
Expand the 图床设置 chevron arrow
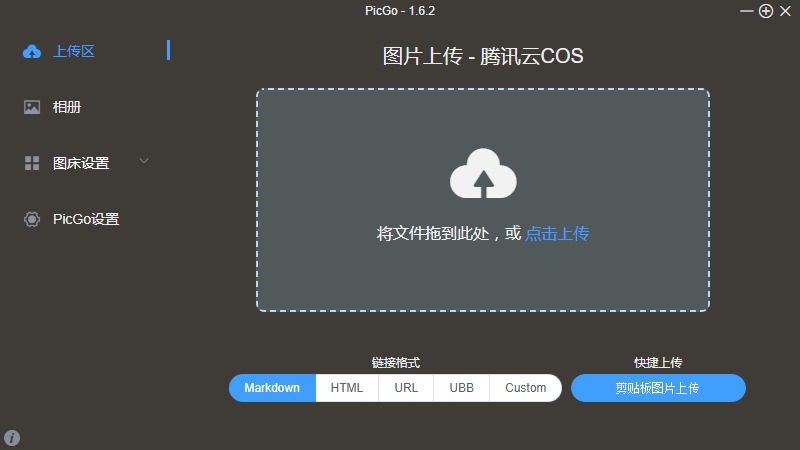tap(144, 161)
